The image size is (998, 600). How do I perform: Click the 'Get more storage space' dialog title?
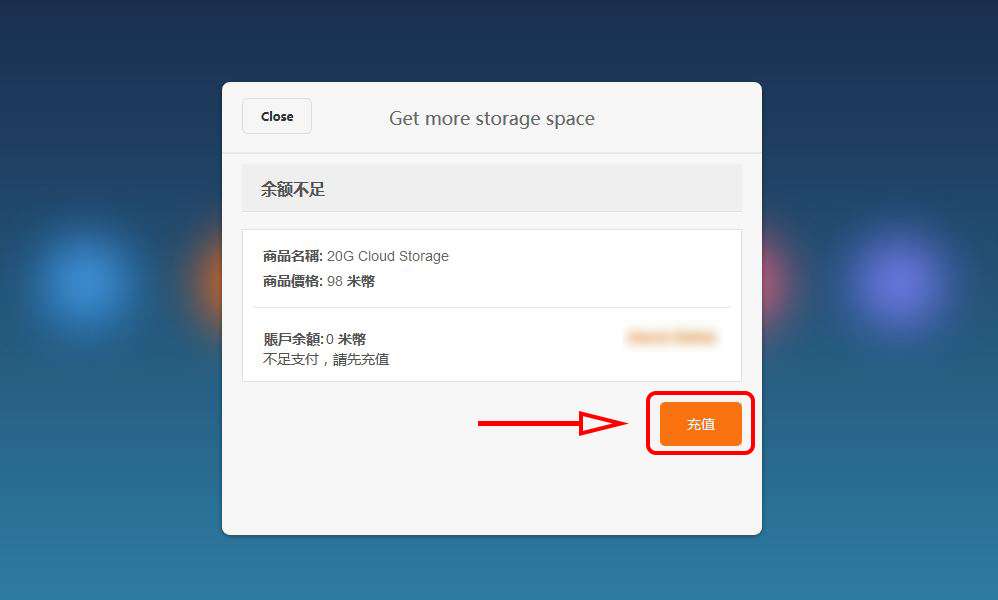point(492,118)
